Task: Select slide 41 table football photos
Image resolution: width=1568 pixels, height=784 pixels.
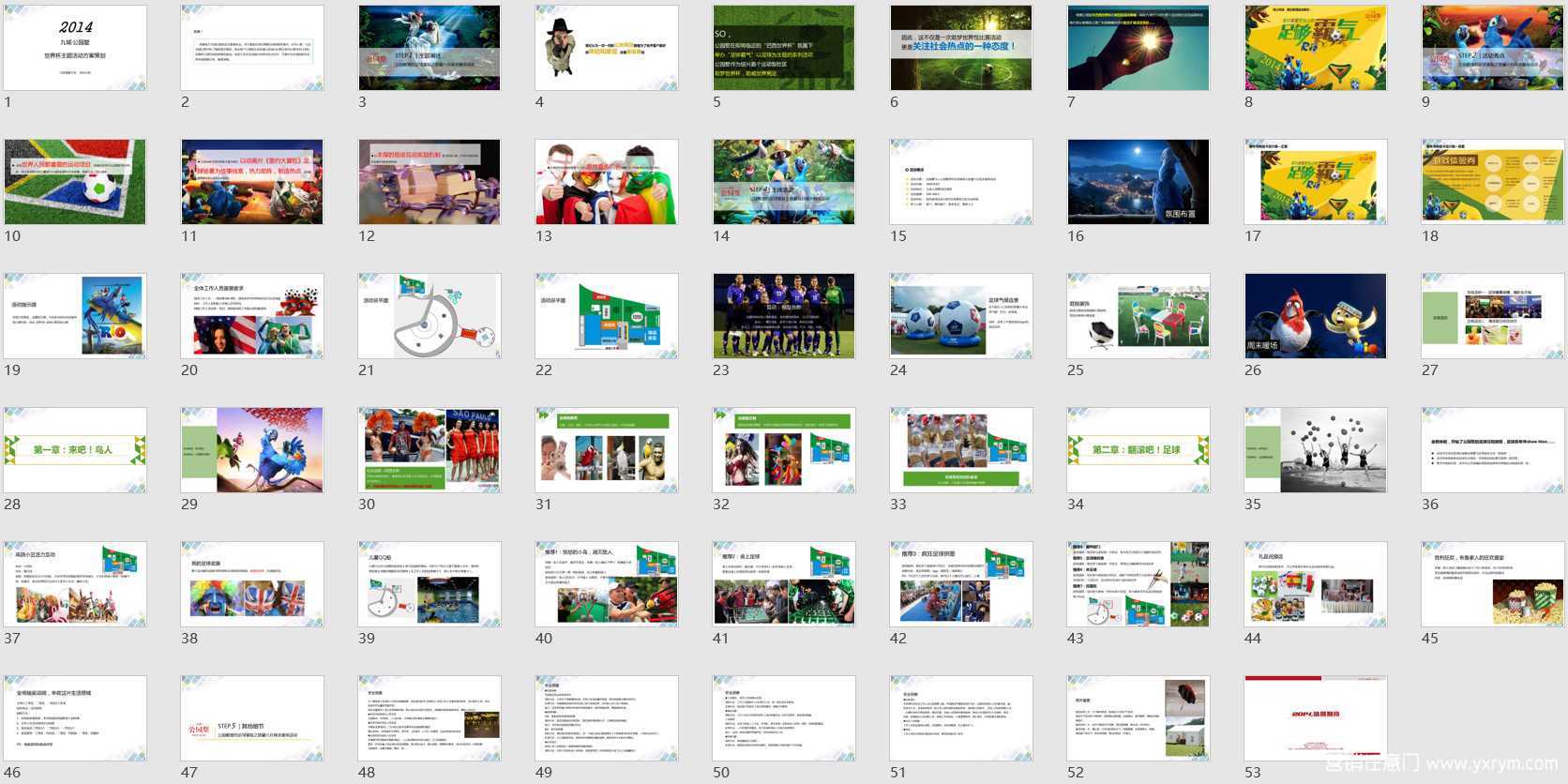Action: coord(784,584)
